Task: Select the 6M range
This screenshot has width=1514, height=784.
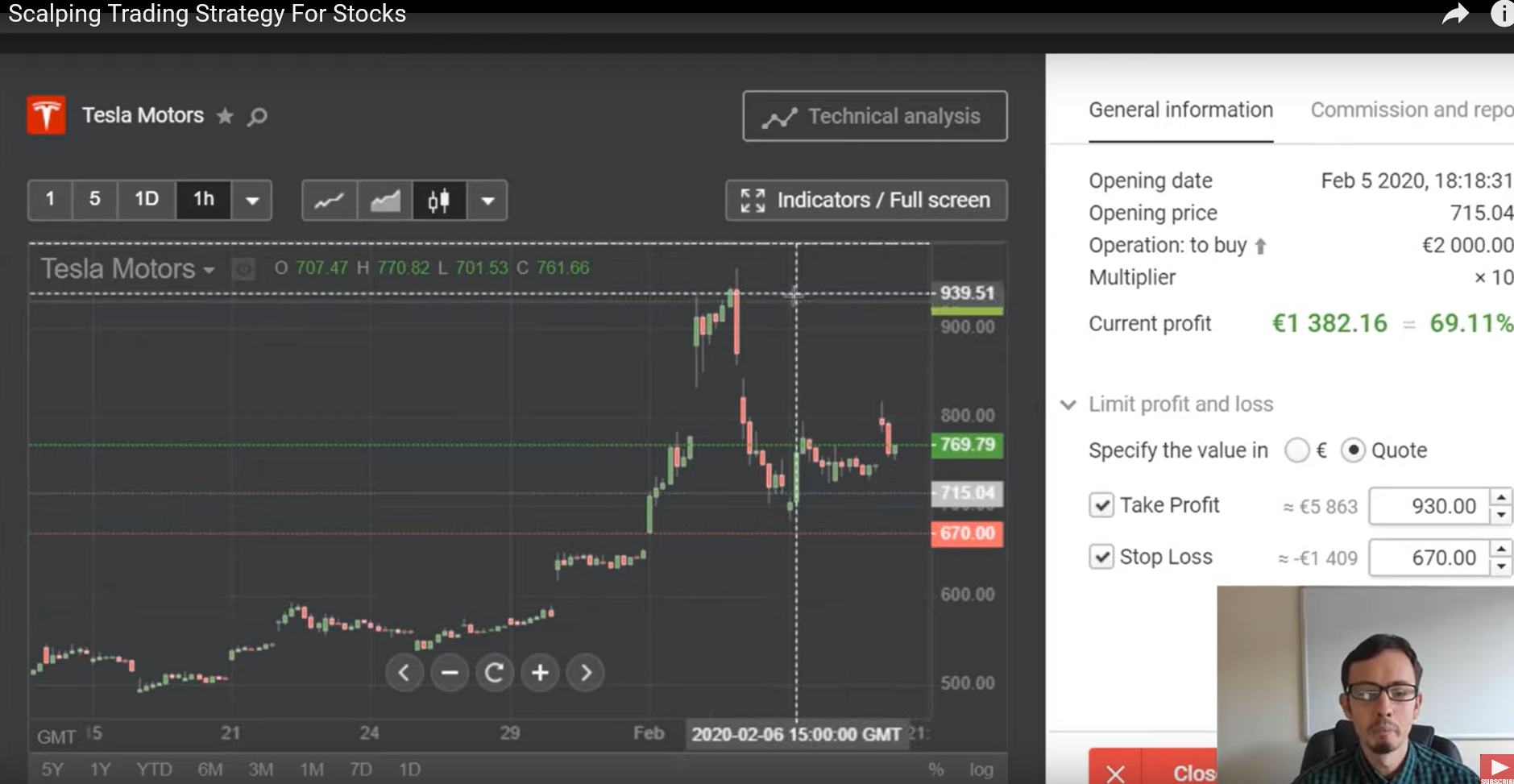Action: pos(209,769)
